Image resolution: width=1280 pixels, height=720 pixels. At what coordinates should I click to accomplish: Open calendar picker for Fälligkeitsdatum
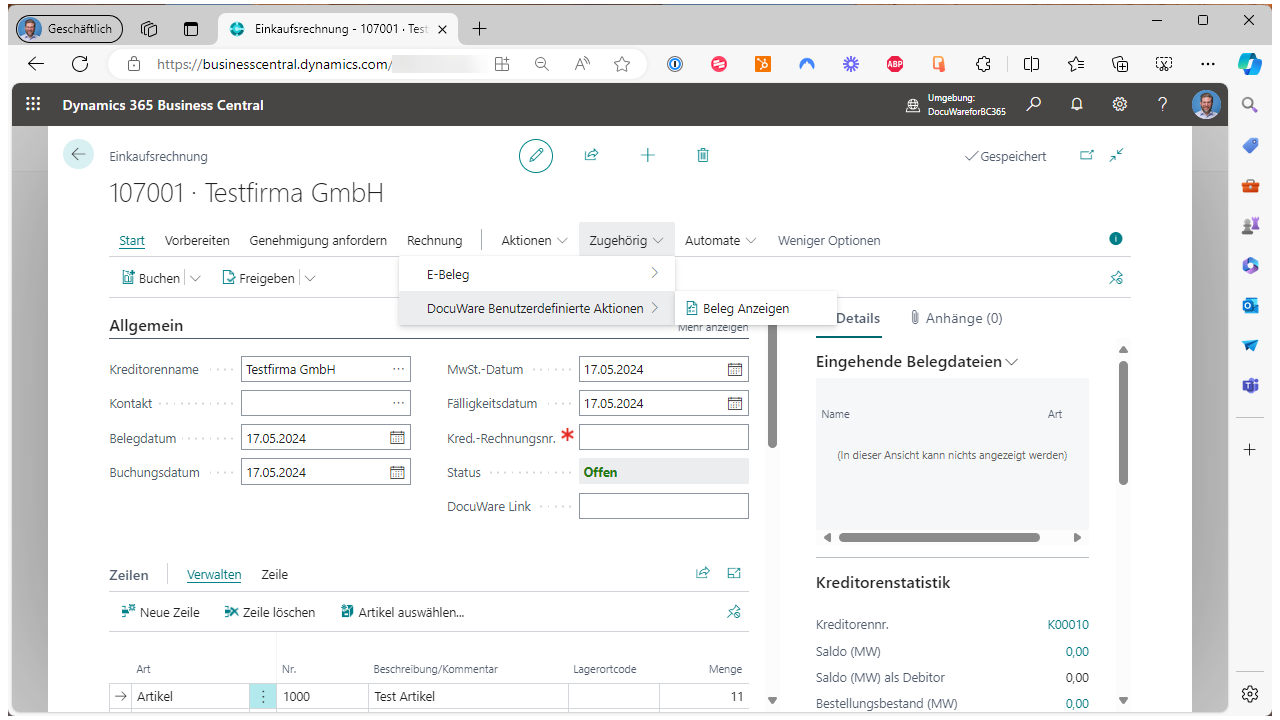(x=735, y=404)
